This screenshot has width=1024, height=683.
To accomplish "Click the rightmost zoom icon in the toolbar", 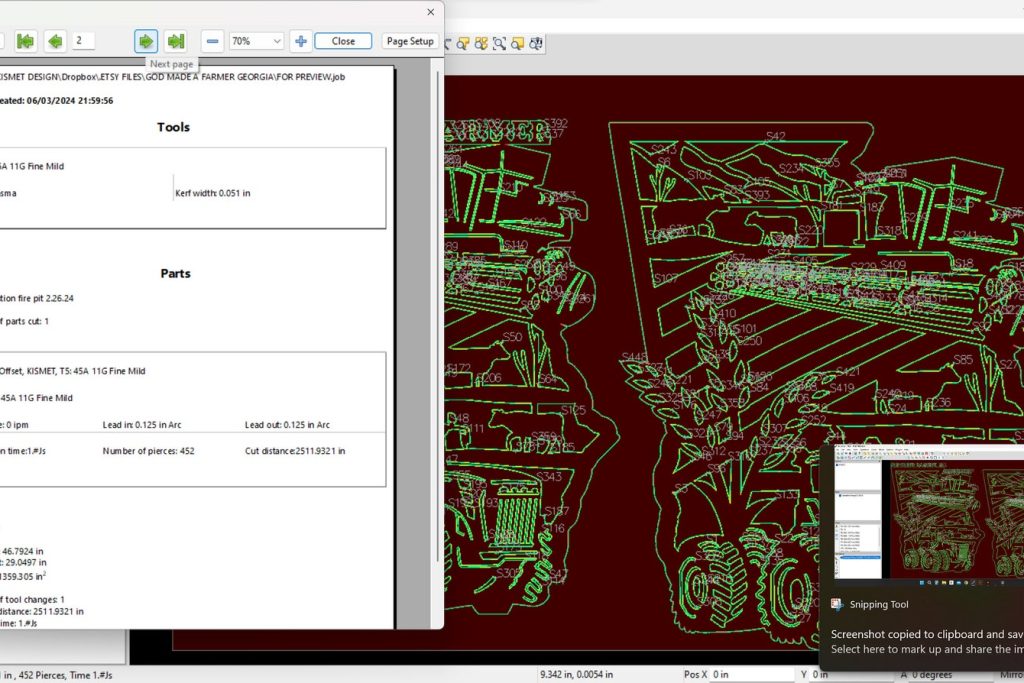I will click(x=536, y=44).
